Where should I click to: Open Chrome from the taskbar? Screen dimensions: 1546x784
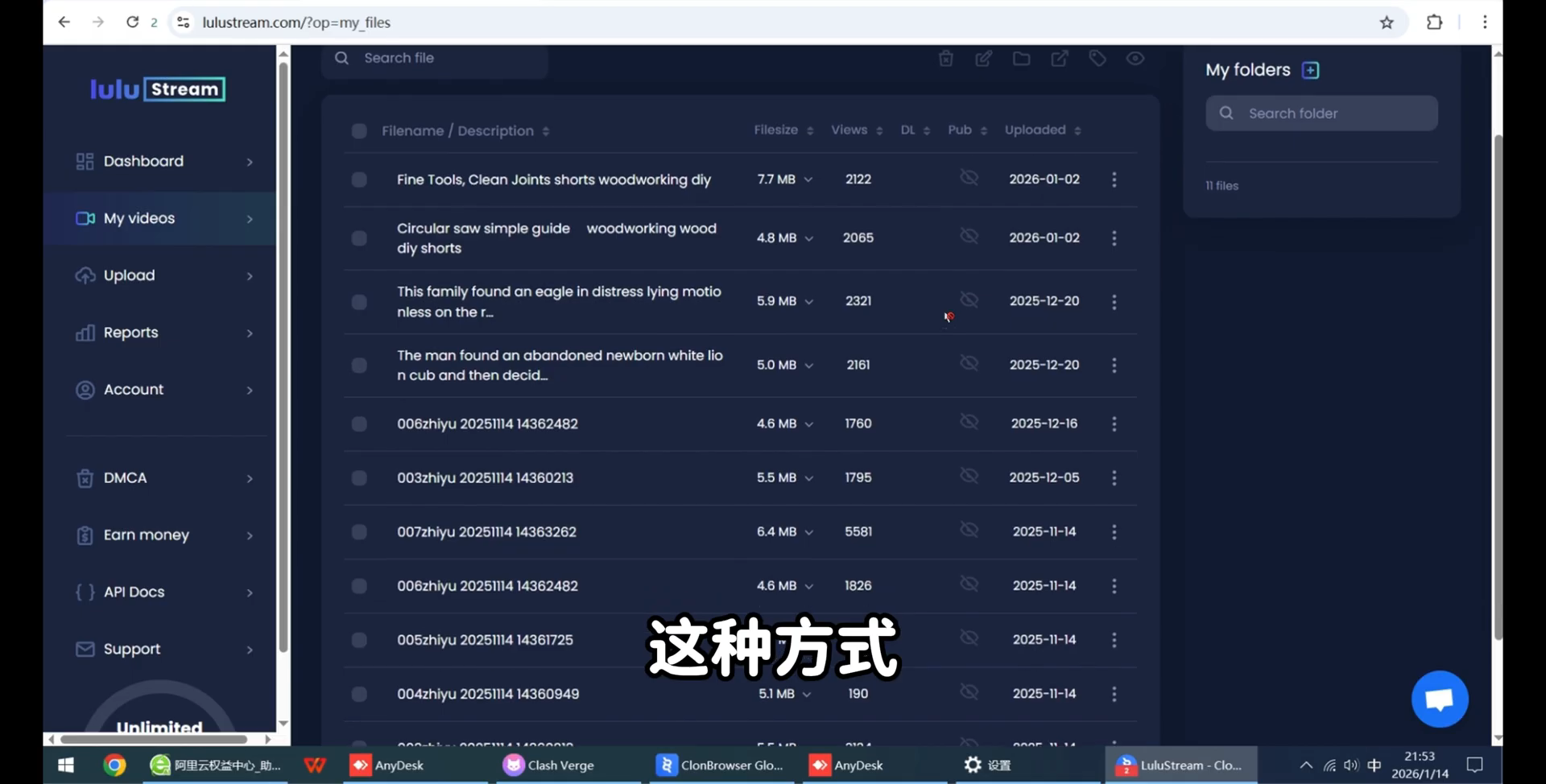pyautogui.click(x=114, y=765)
